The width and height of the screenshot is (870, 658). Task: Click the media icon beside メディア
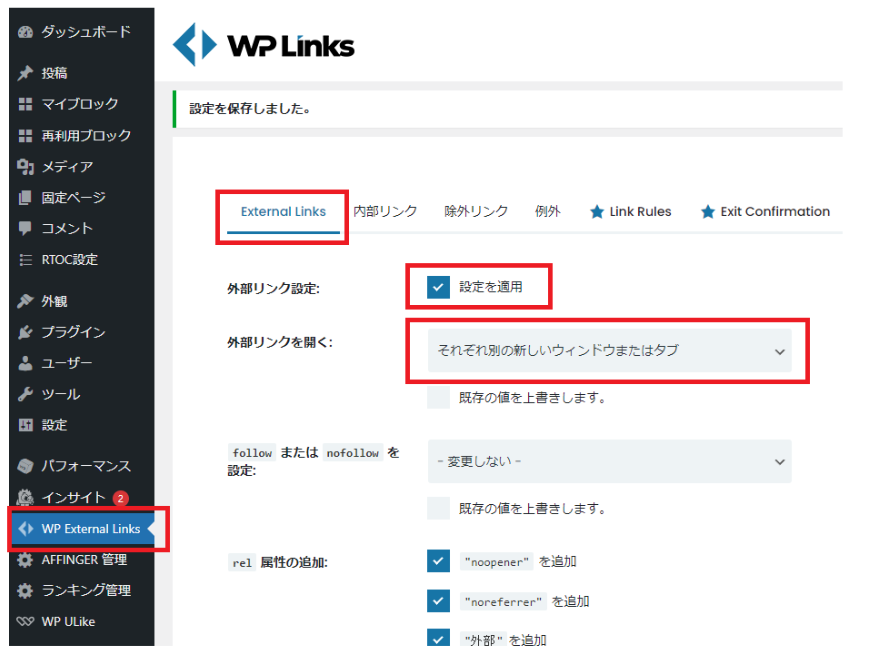point(26,166)
